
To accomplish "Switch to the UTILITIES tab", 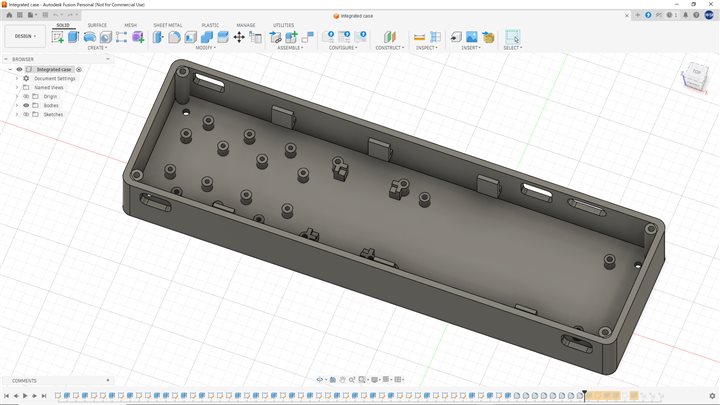I will coord(283,25).
